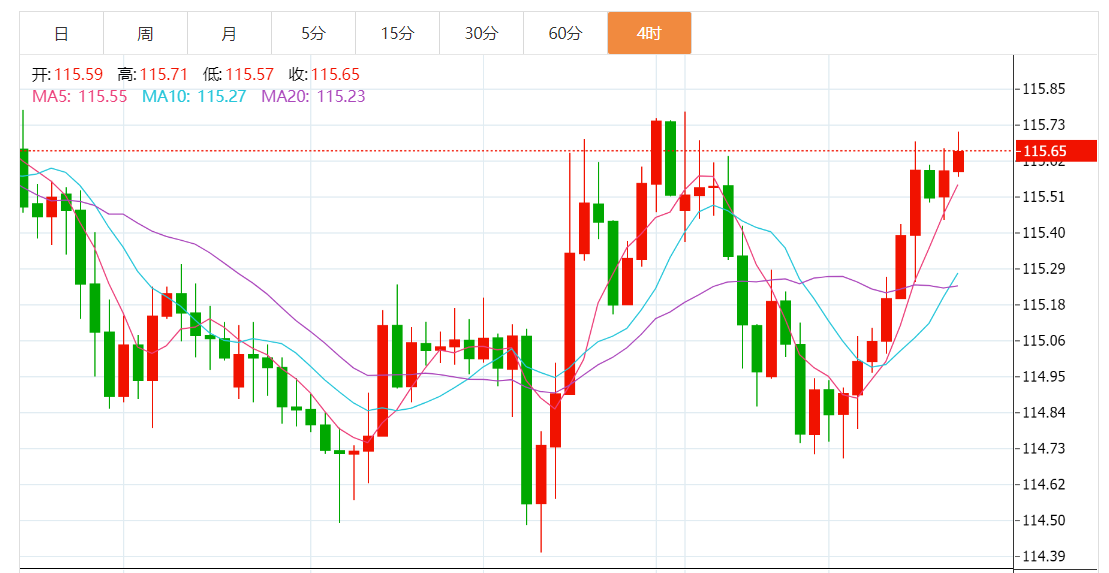The width and height of the screenshot is (1109, 573).
Task: Click the red 115.65 current price tag
Action: coord(1056,151)
